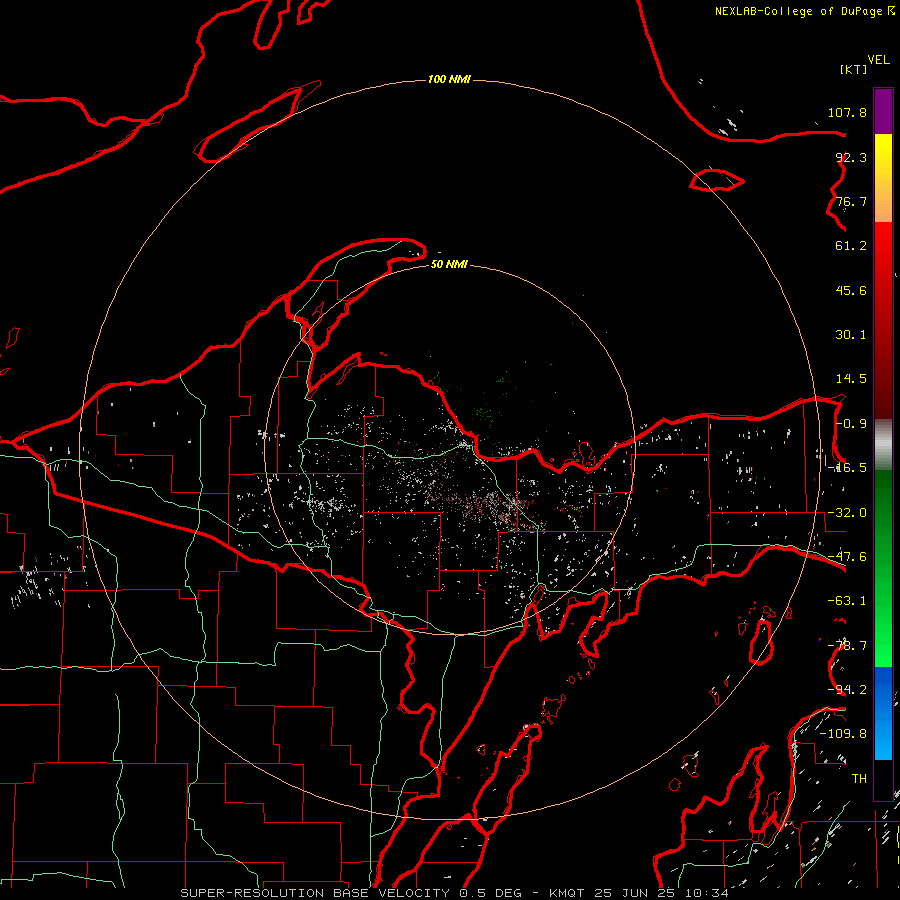Select the 30.1 legend value
The height and width of the screenshot is (900, 900).
pyautogui.click(x=851, y=335)
